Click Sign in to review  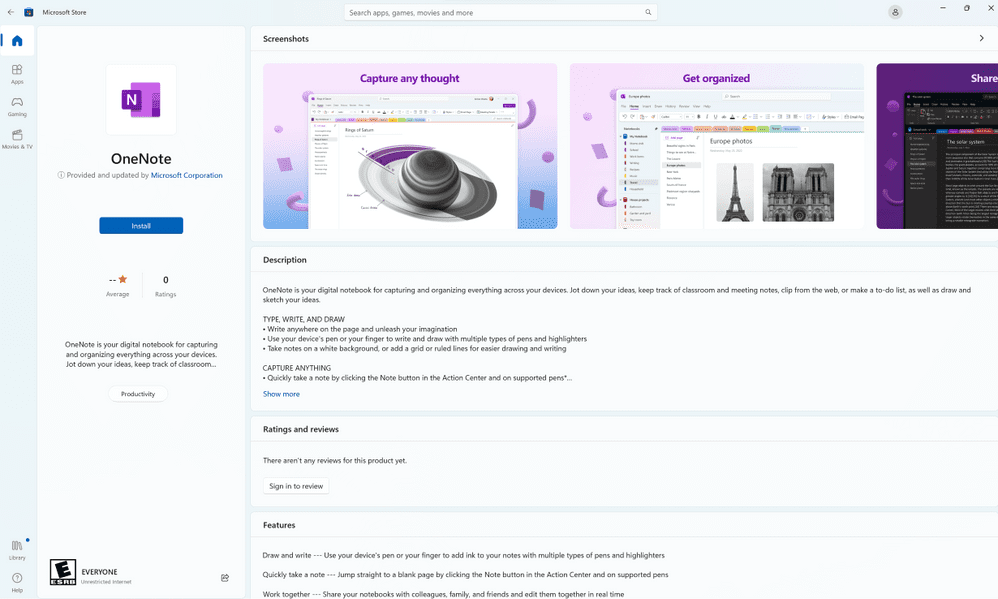(295, 485)
